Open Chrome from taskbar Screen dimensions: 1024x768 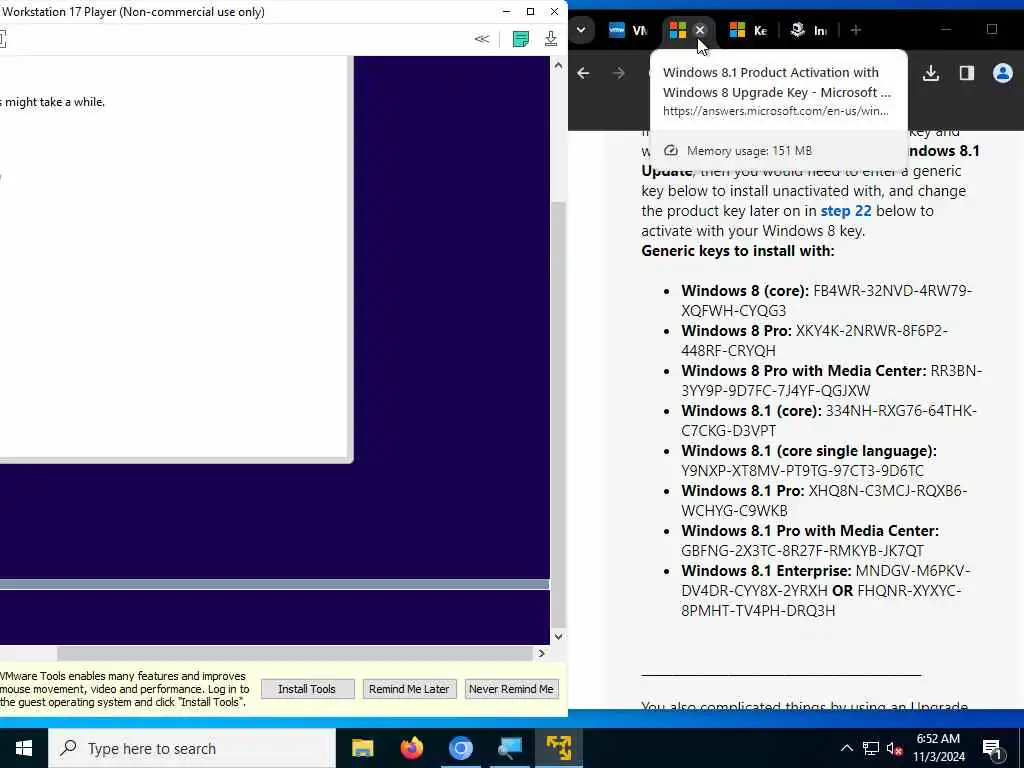(460, 748)
